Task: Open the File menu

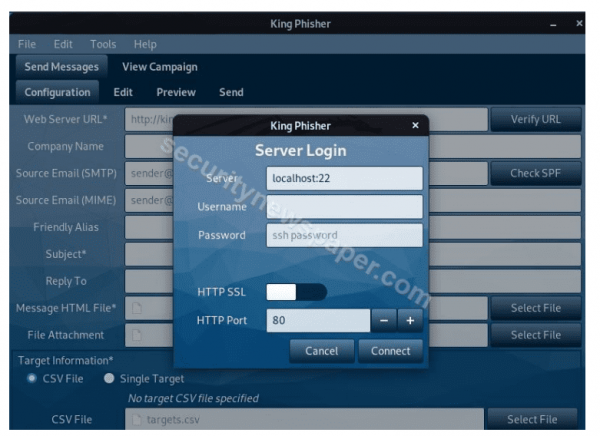Action: [27, 44]
